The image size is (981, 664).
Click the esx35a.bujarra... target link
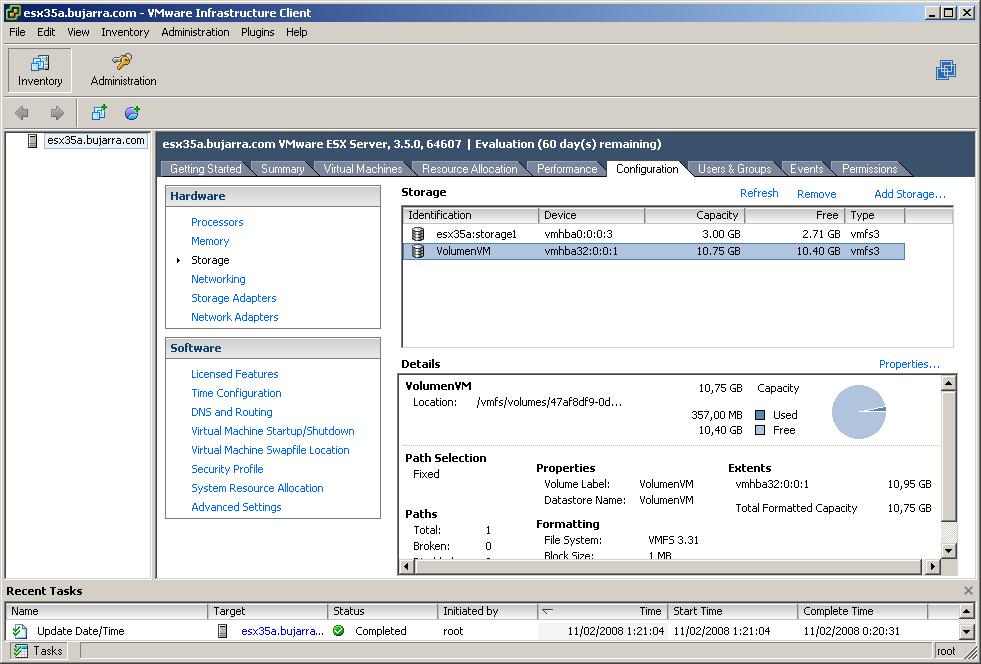[x=282, y=631]
